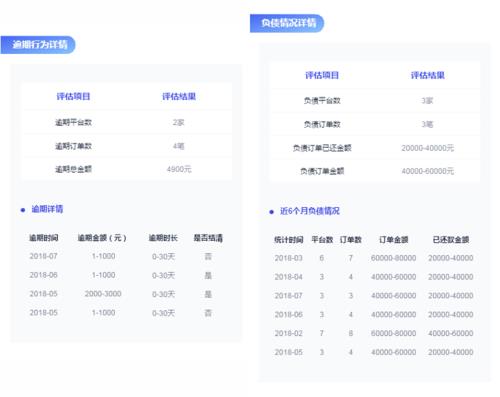Click 0-30天 in the 2000-3000 row

click(x=163, y=294)
